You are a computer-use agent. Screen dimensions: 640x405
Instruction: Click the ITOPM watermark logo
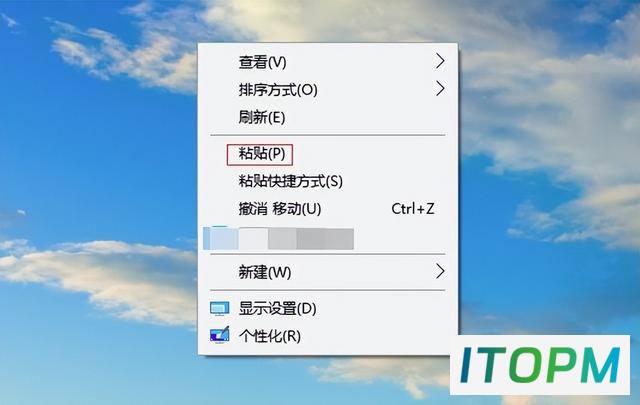click(540, 365)
